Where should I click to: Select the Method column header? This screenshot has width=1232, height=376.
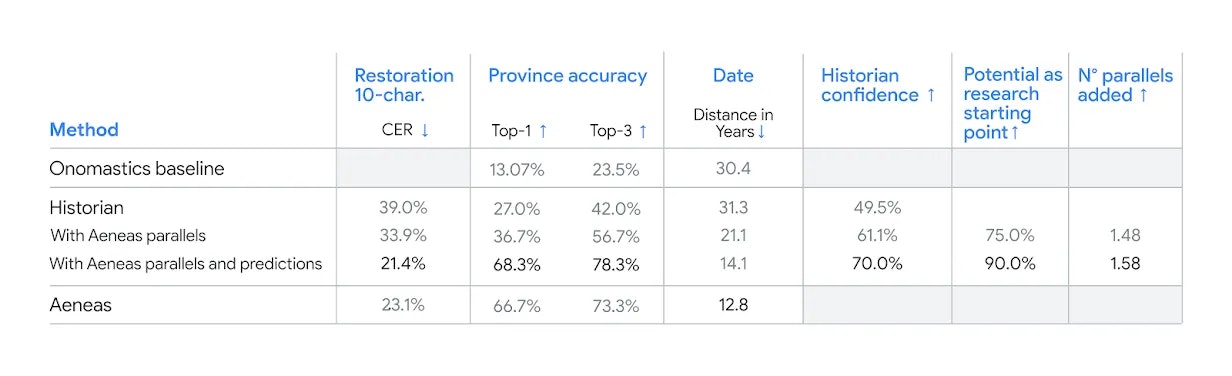(x=84, y=129)
